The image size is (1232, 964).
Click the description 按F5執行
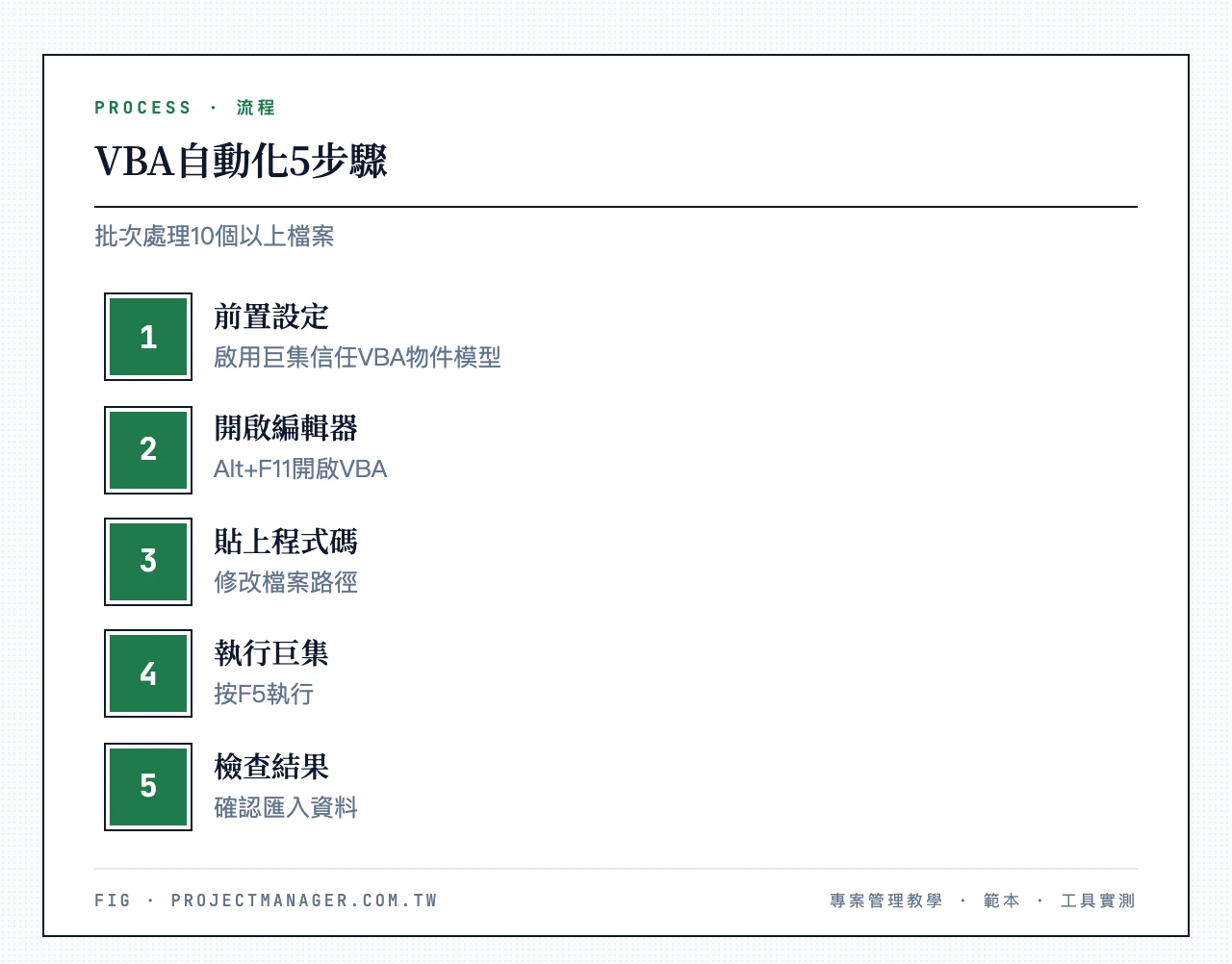(264, 694)
